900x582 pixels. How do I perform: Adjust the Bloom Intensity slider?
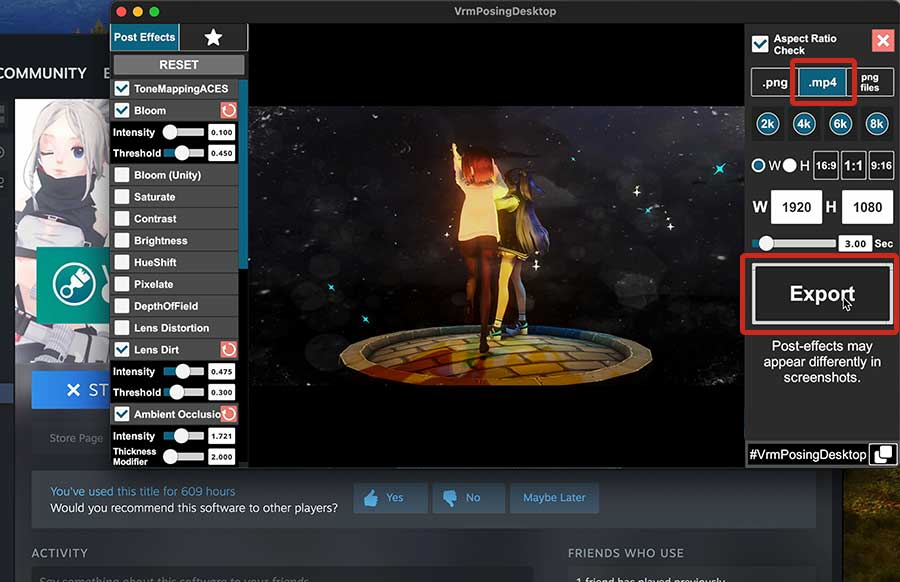183,133
